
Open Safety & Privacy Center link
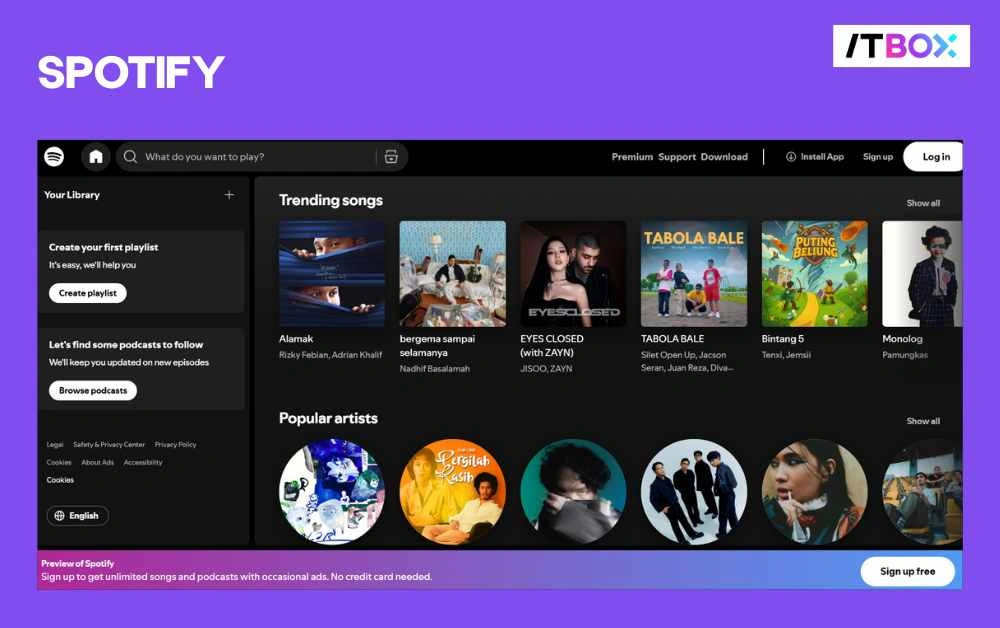click(x=109, y=445)
